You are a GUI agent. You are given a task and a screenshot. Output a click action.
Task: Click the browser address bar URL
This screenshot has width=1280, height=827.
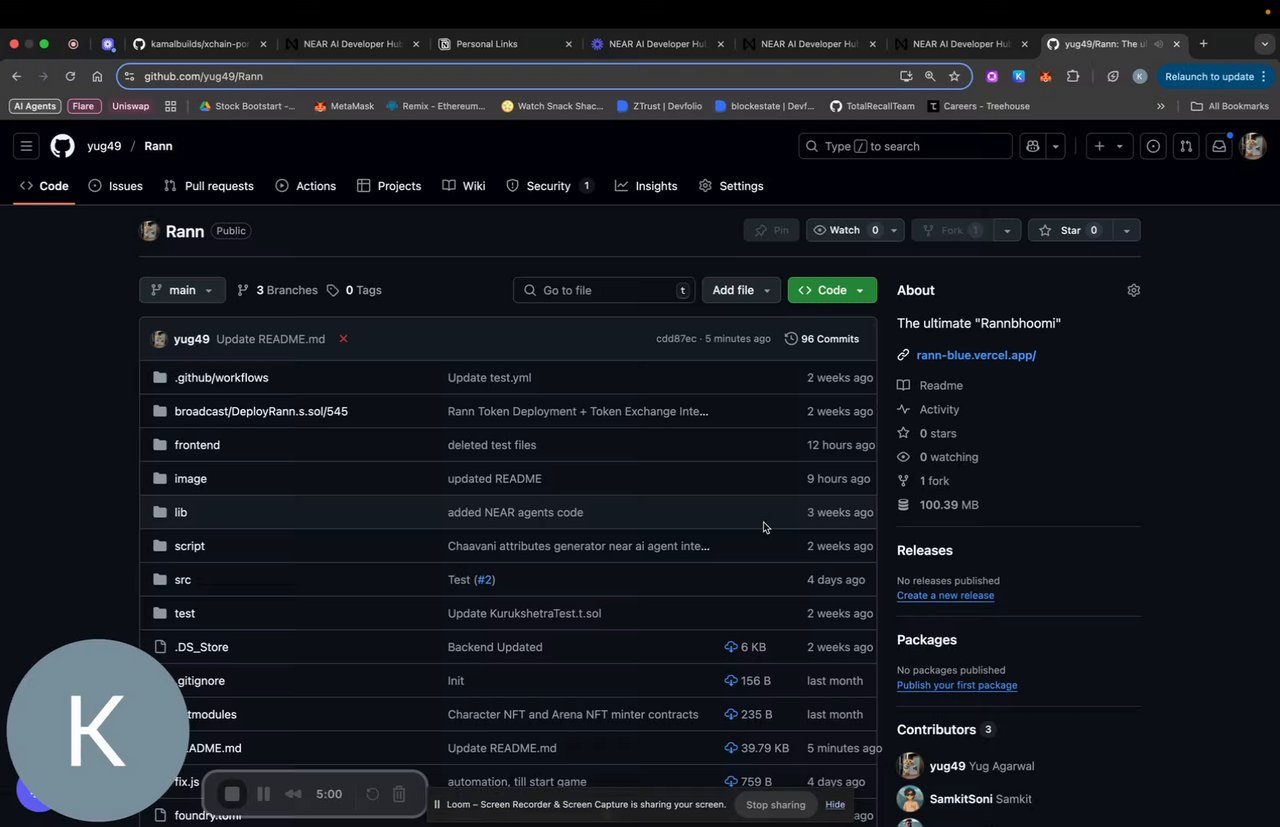[x=203, y=76]
